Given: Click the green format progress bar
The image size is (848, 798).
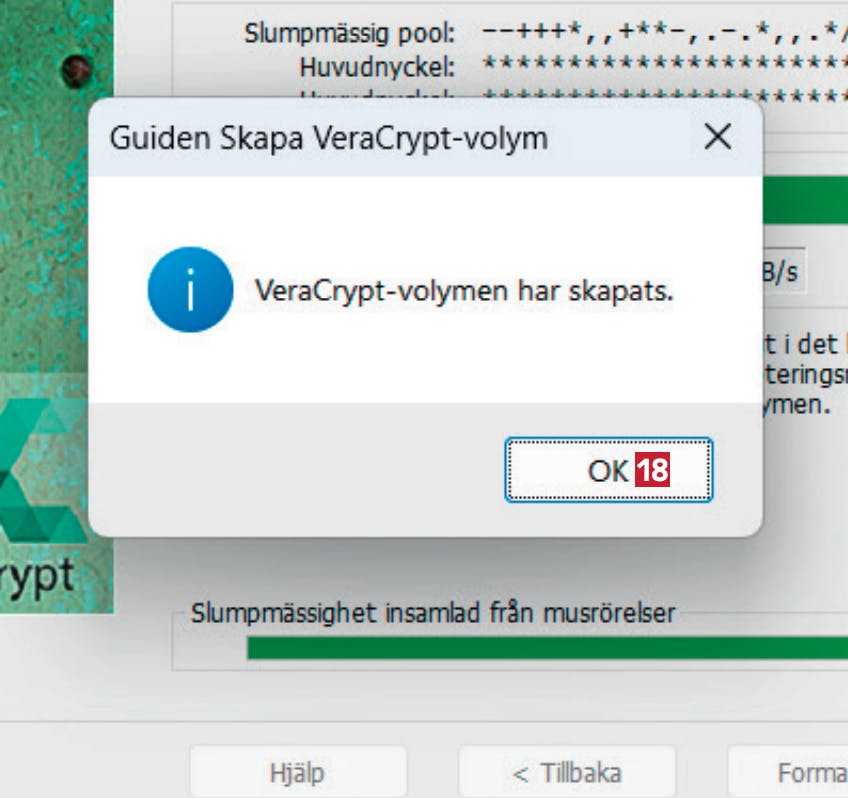Looking at the screenshot, I should [x=805, y=200].
